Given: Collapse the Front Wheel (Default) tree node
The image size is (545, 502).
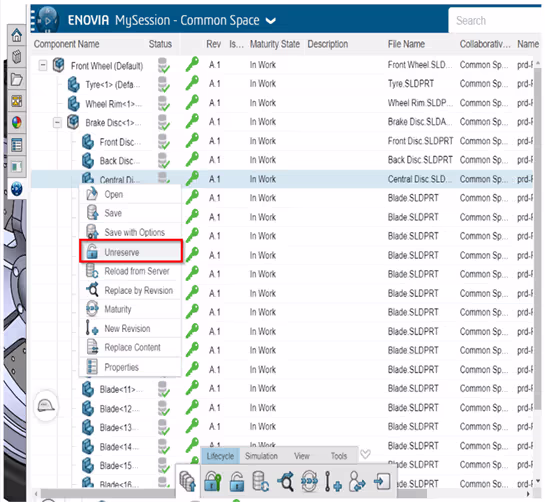Looking at the screenshot, I should pos(43,65).
